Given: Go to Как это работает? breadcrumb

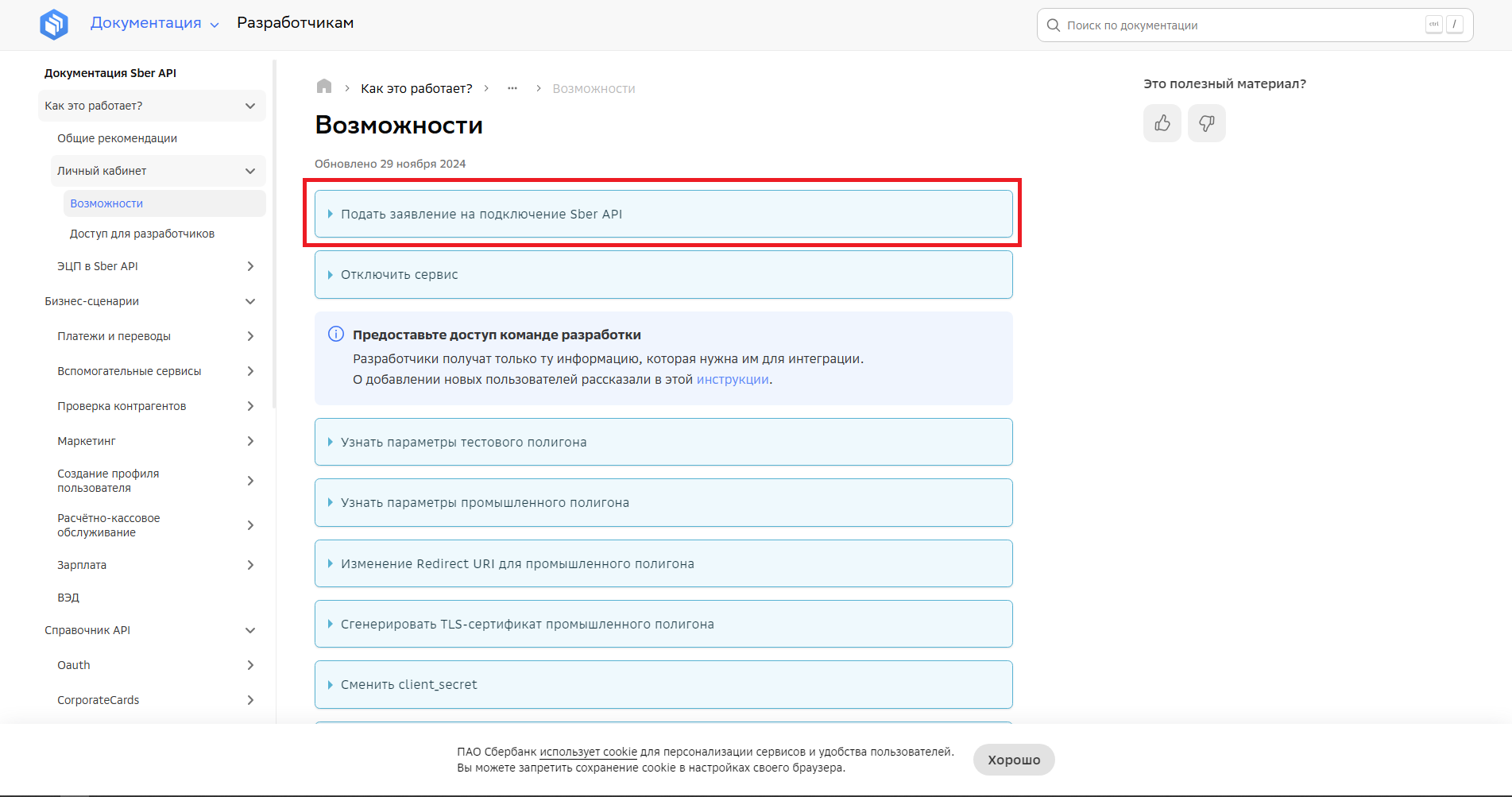Looking at the screenshot, I should point(416,88).
